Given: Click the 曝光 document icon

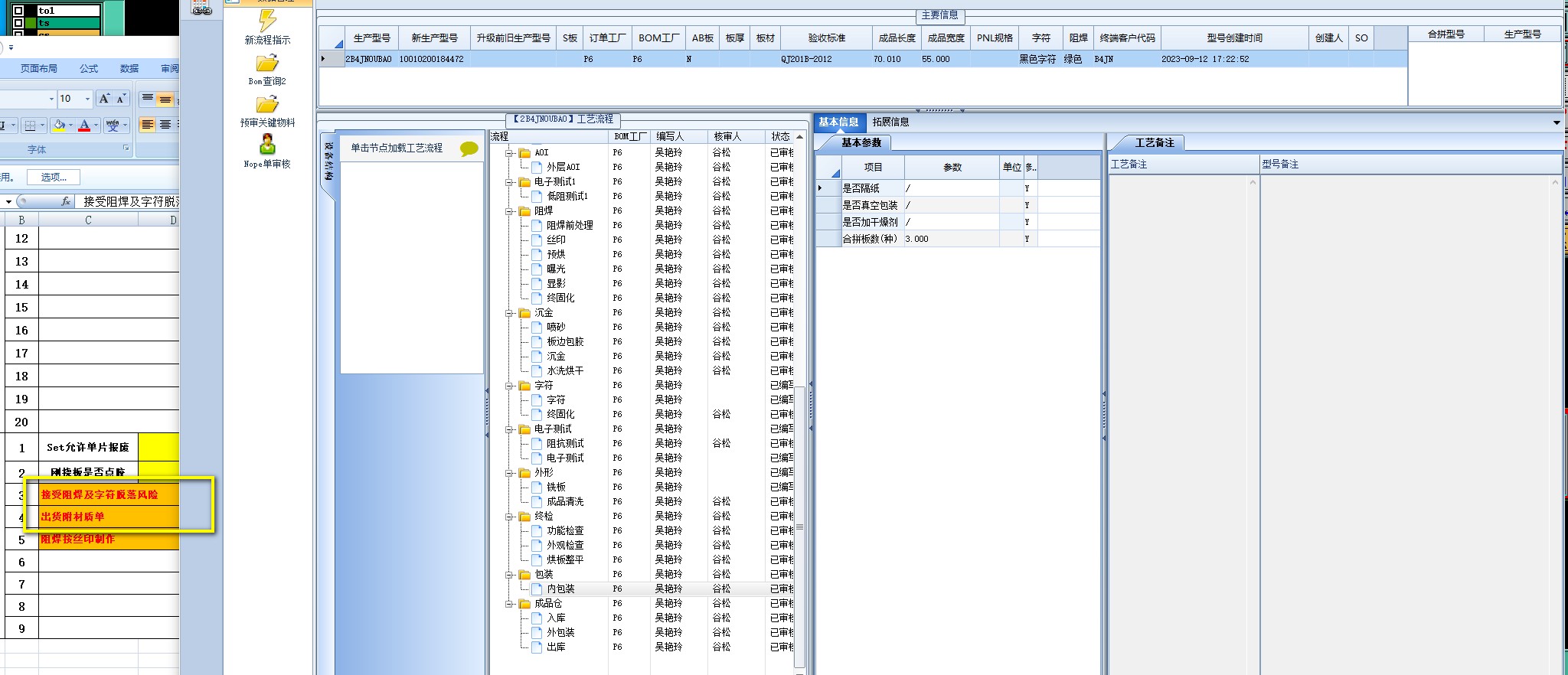Looking at the screenshot, I should (537, 269).
